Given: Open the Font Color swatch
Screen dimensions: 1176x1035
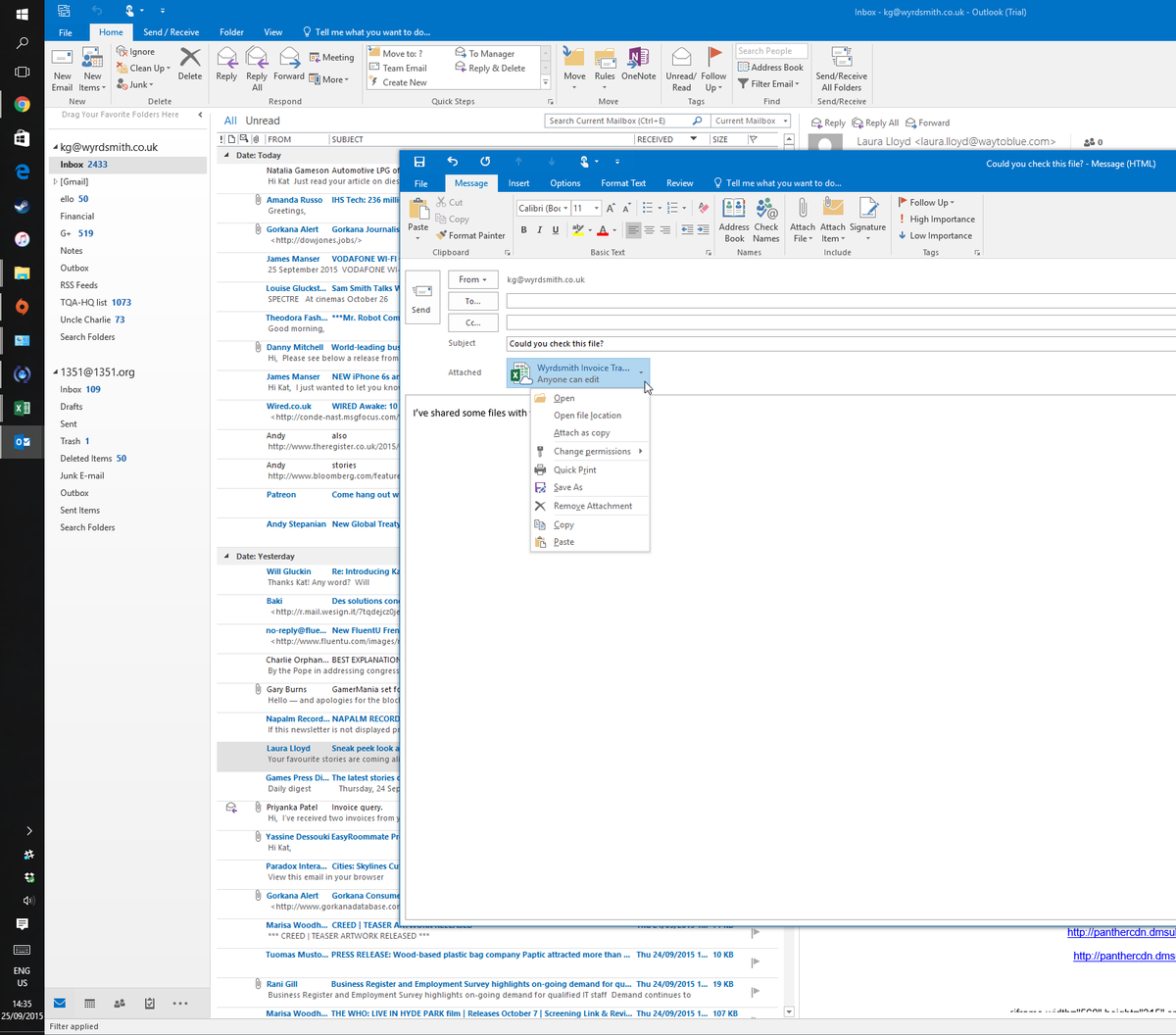Looking at the screenshot, I should pyautogui.click(x=602, y=229).
